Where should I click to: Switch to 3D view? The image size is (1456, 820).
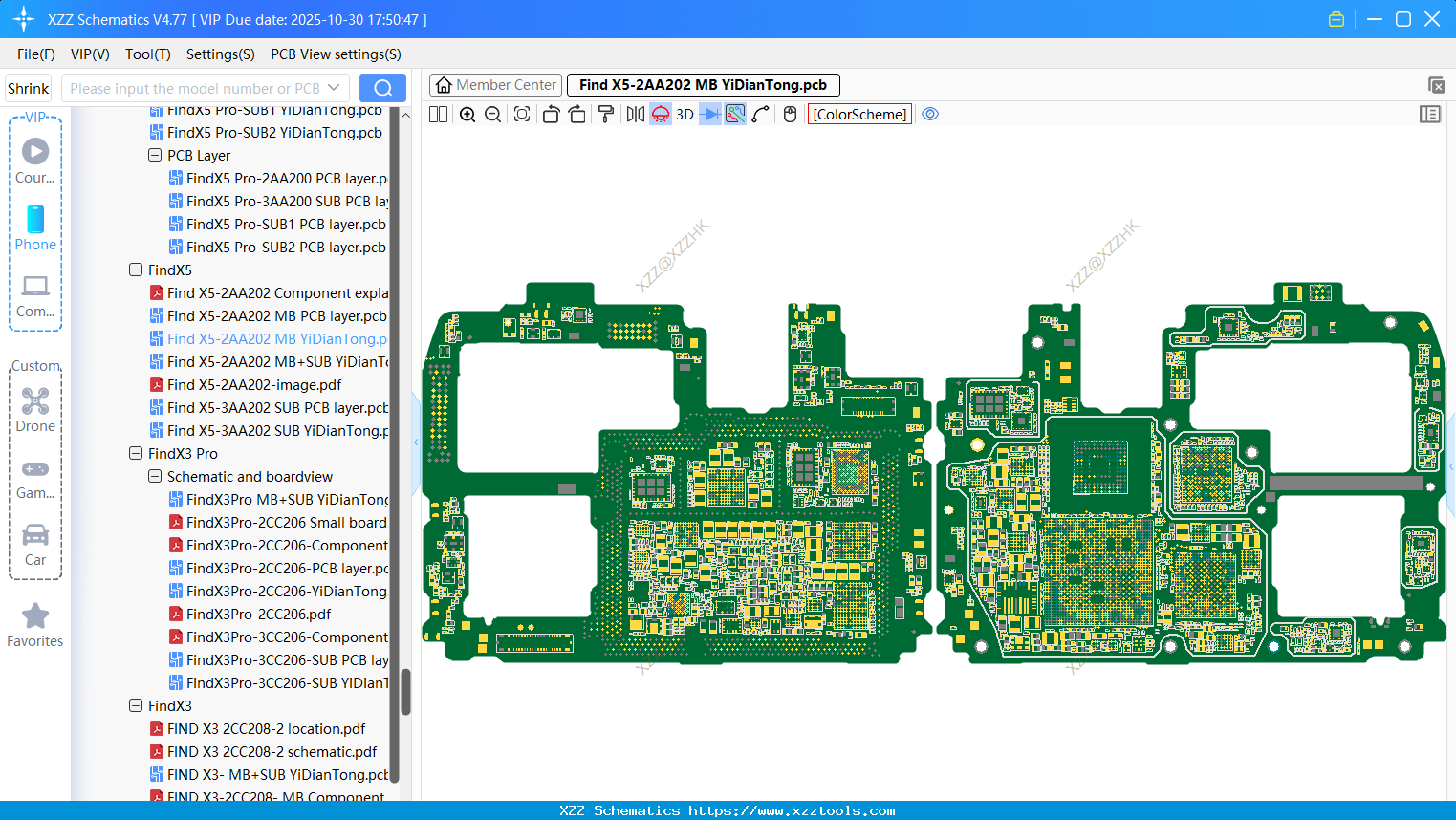[685, 115]
